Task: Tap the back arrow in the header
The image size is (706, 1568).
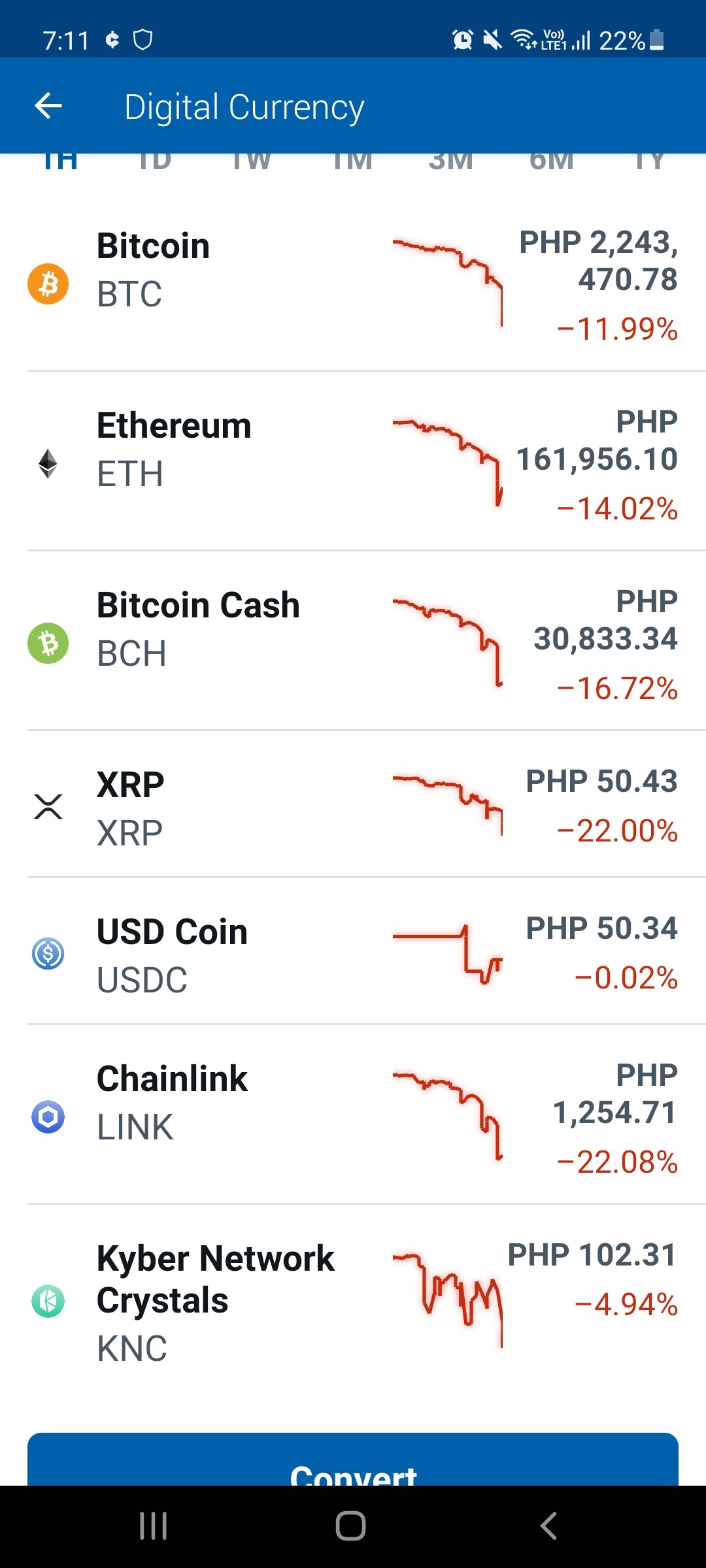Action: pyautogui.click(x=48, y=106)
